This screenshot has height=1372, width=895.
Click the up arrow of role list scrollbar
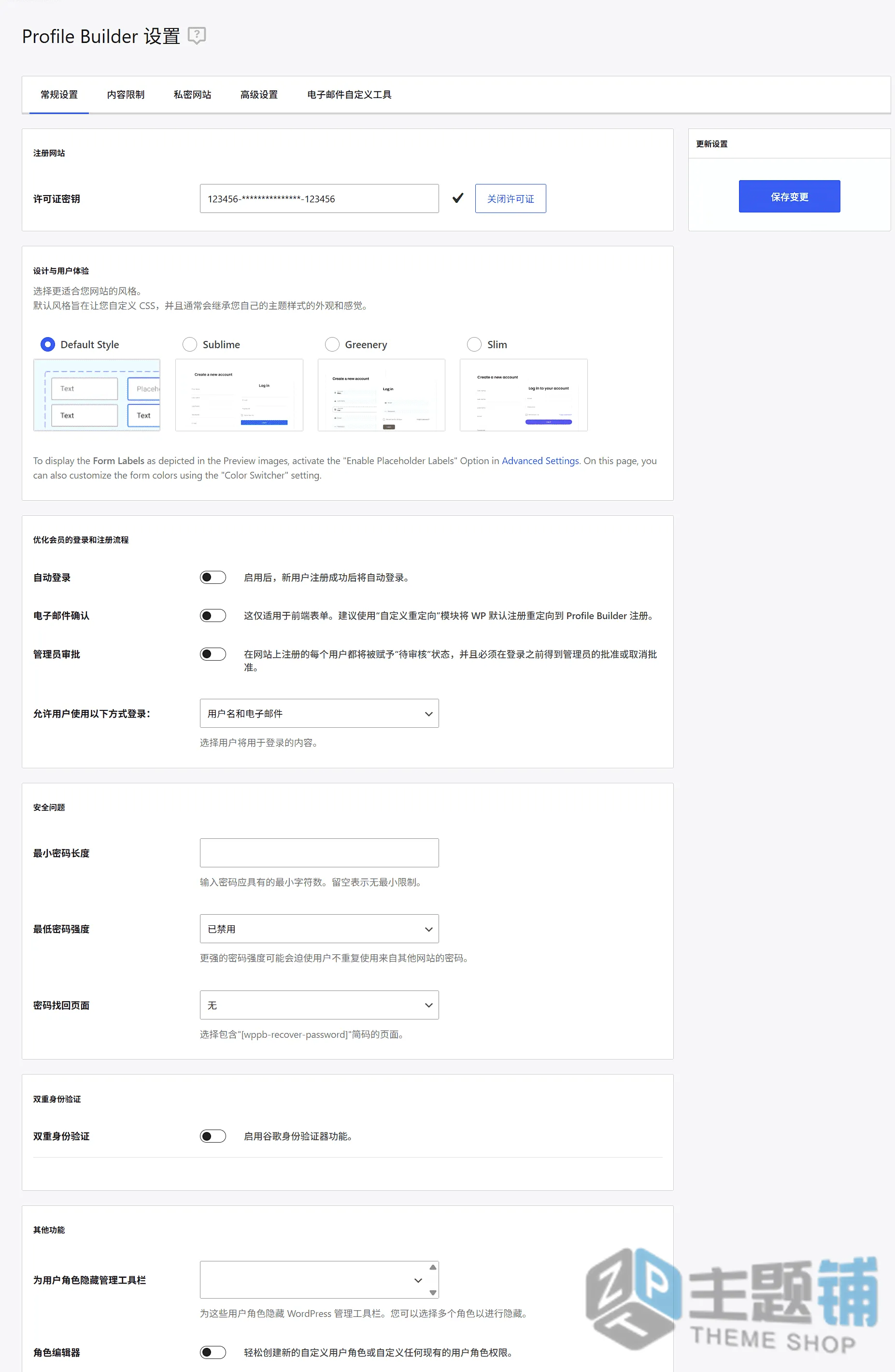(x=432, y=1267)
